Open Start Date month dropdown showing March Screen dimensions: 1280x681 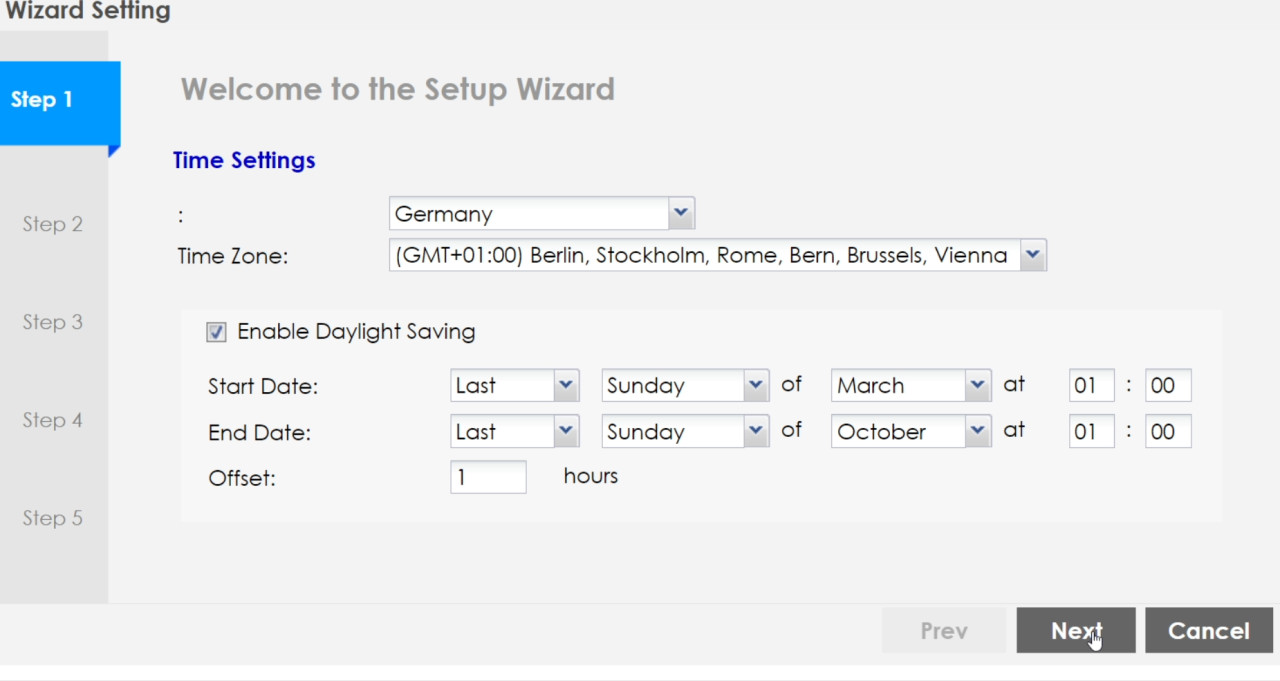tap(910, 386)
